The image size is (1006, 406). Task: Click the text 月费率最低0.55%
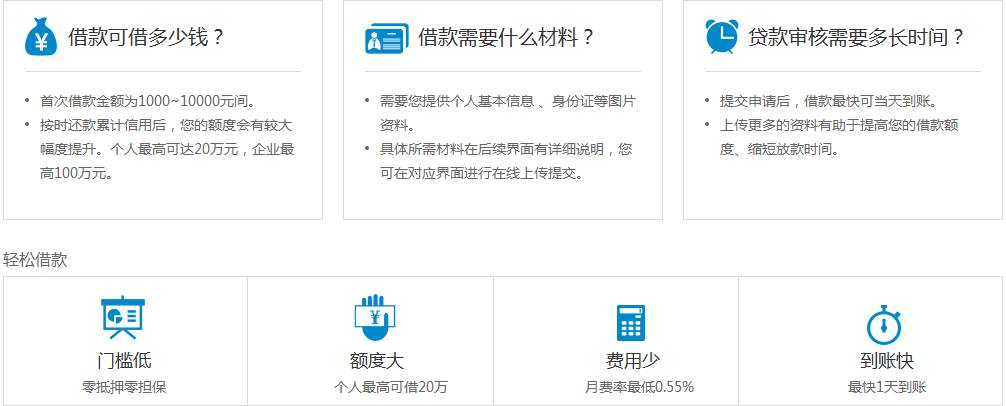click(x=639, y=387)
